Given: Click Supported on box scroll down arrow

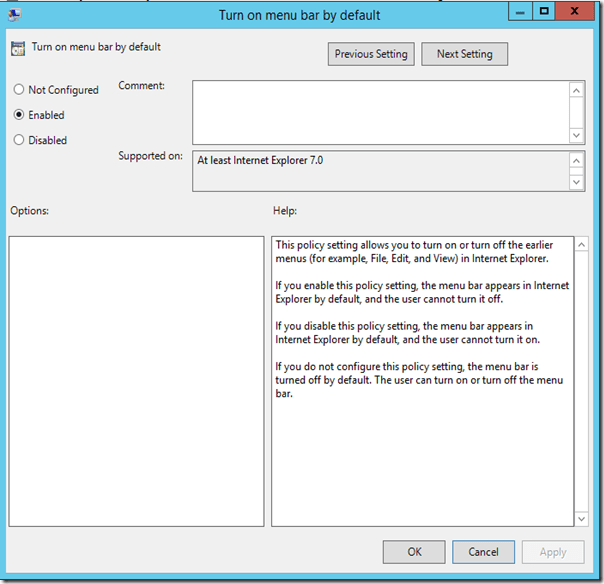Looking at the screenshot, I should 577,181.
